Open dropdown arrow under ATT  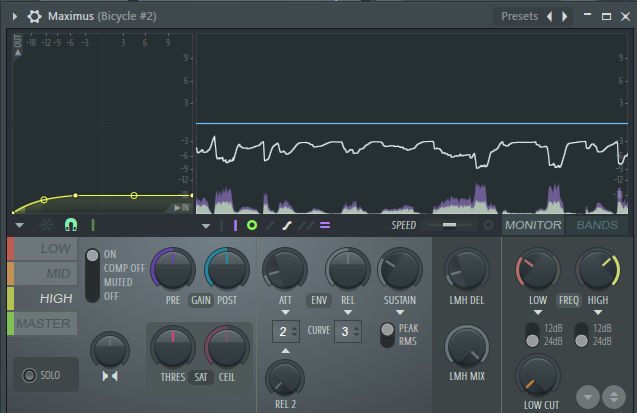pyautogui.click(x=285, y=313)
